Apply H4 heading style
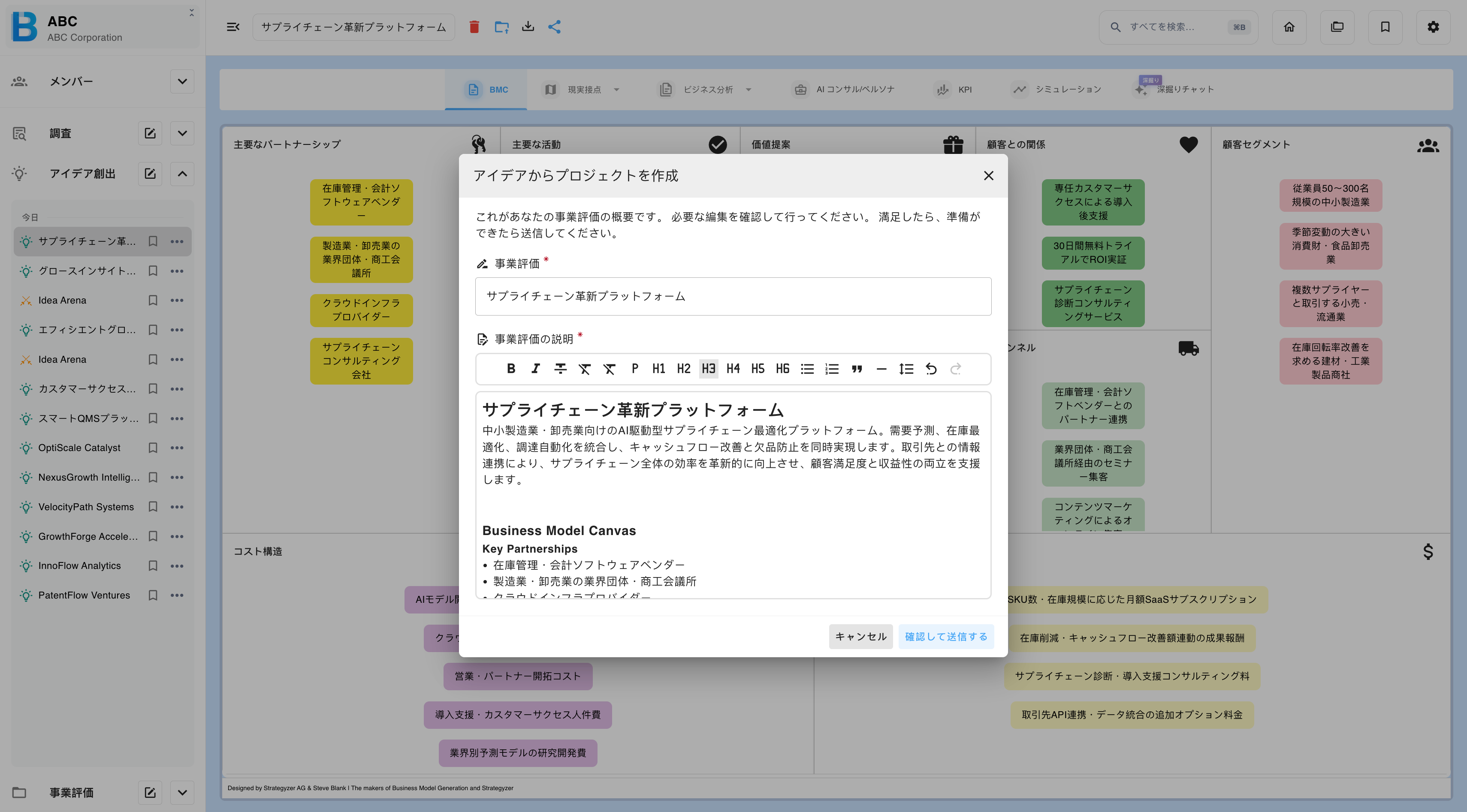1467x812 pixels. [x=733, y=369]
